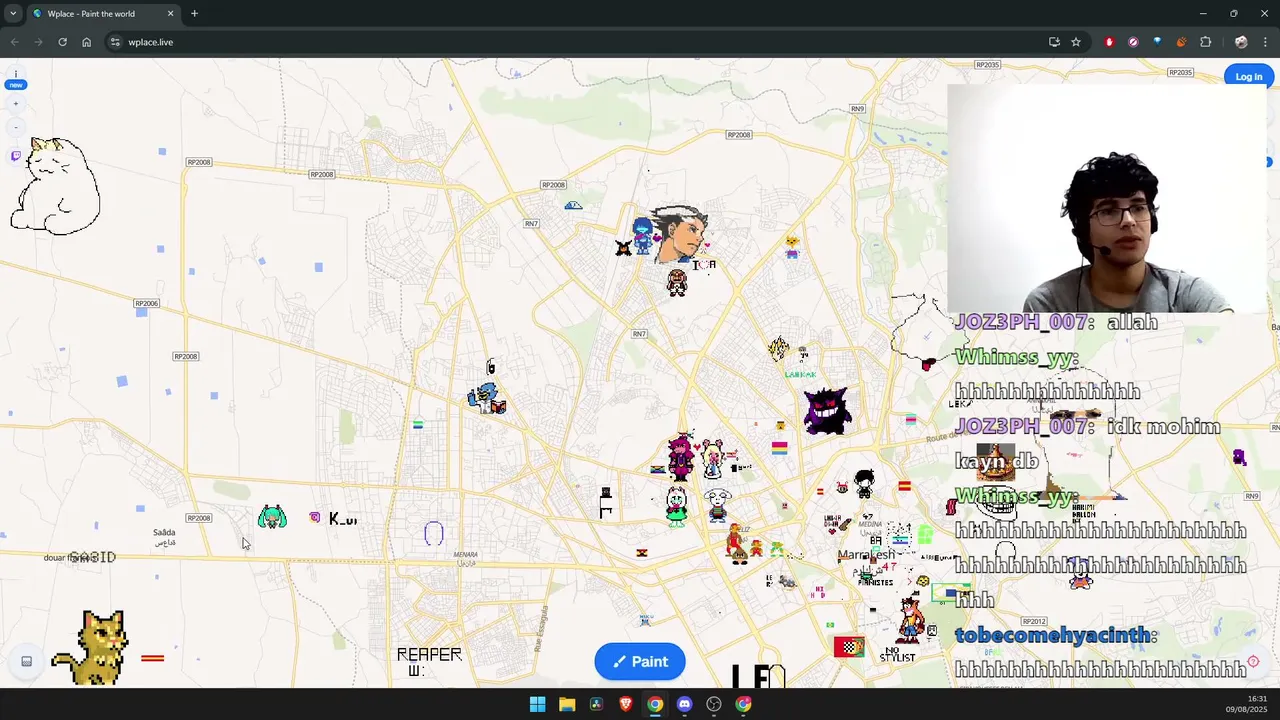
Task: Open OBS Studio from taskbar
Action: click(x=713, y=704)
